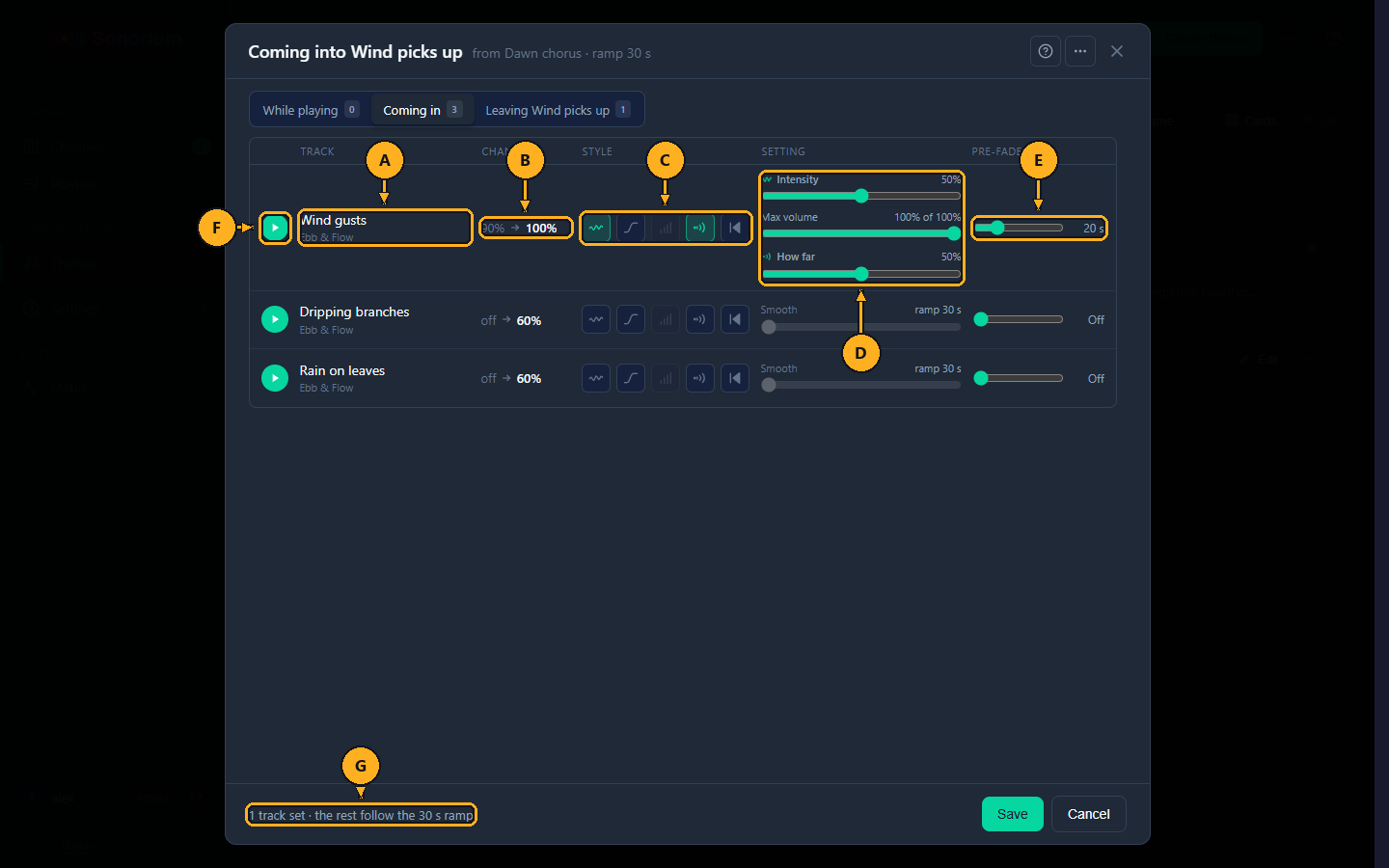
Task: Adjust the Max volume slider
Action: 861,233
